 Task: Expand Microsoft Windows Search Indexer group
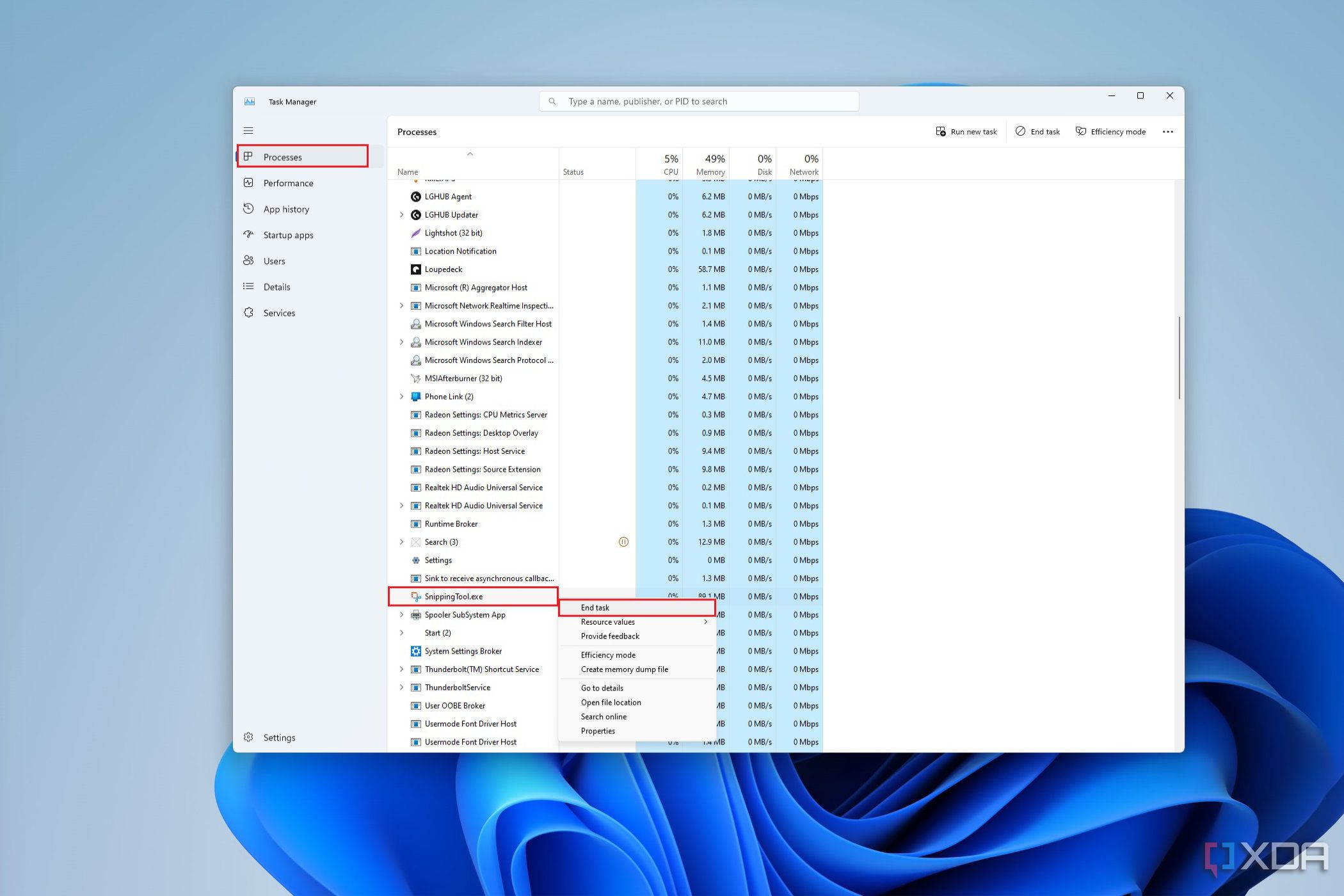(x=401, y=342)
